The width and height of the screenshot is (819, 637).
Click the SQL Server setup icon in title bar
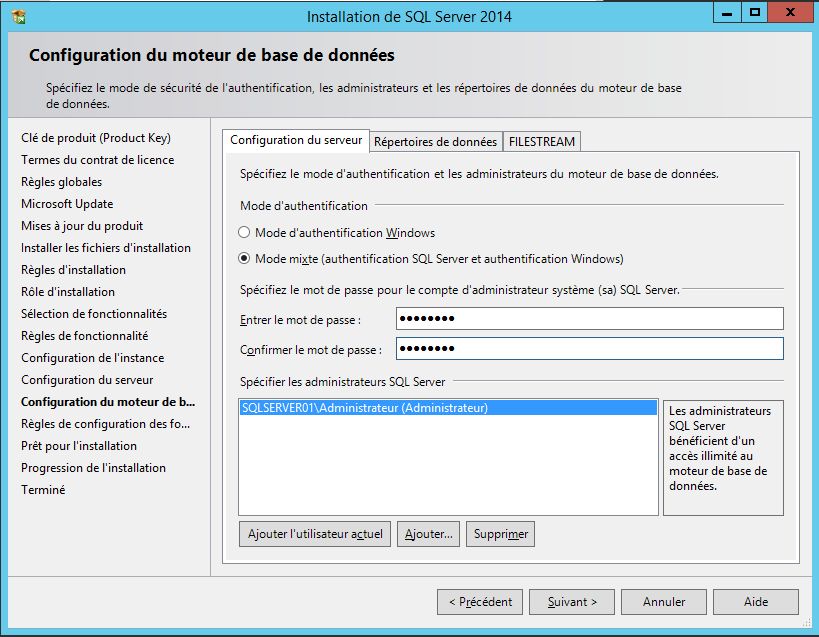point(18,17)
